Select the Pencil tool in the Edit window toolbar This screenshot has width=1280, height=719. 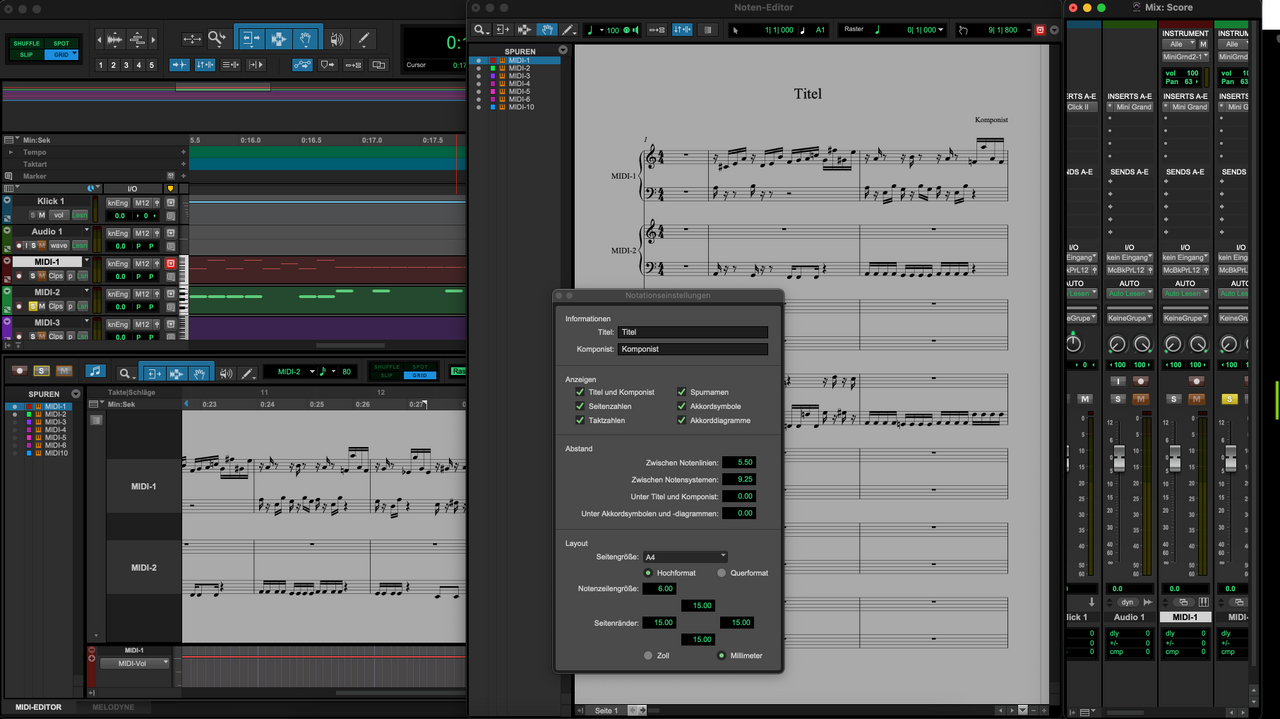point(364,39)
